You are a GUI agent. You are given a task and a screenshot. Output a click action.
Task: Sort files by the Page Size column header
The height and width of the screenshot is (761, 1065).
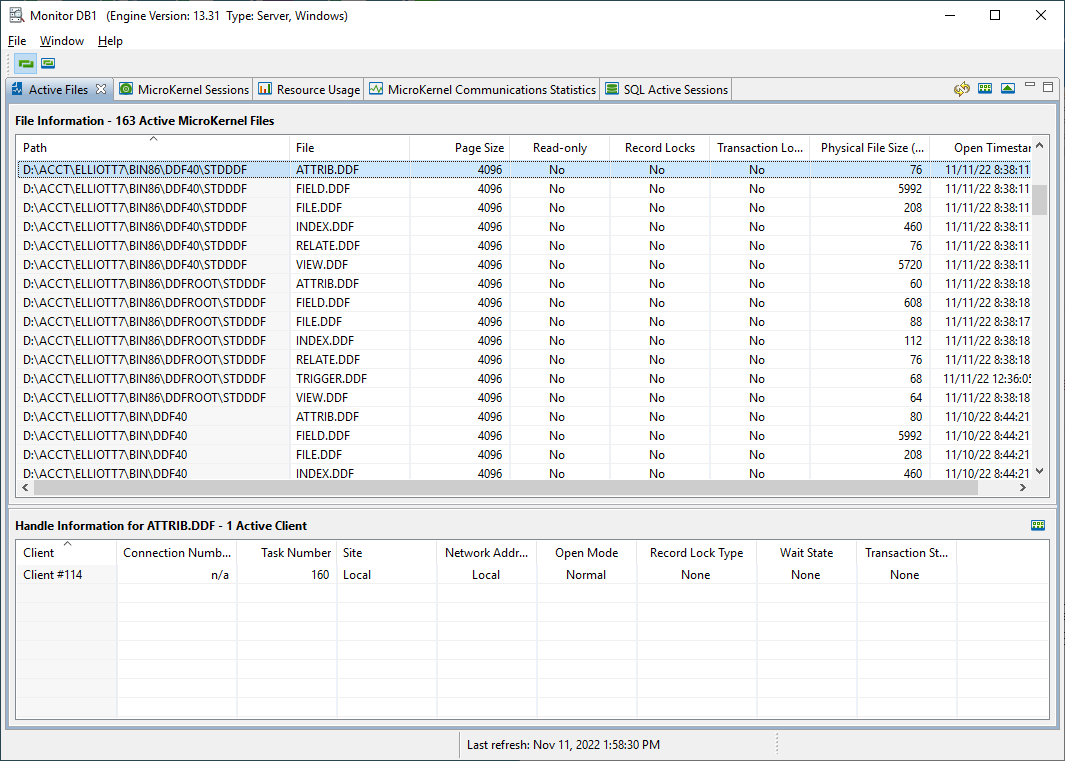coord(479,148)
